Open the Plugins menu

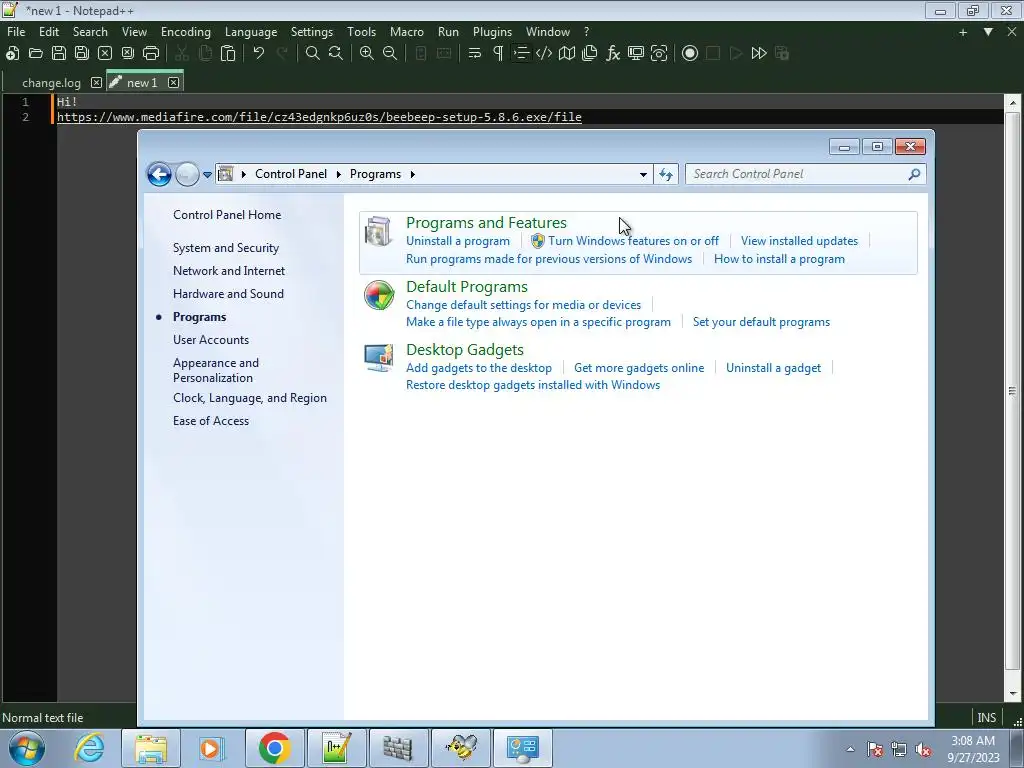pos(492,31)
